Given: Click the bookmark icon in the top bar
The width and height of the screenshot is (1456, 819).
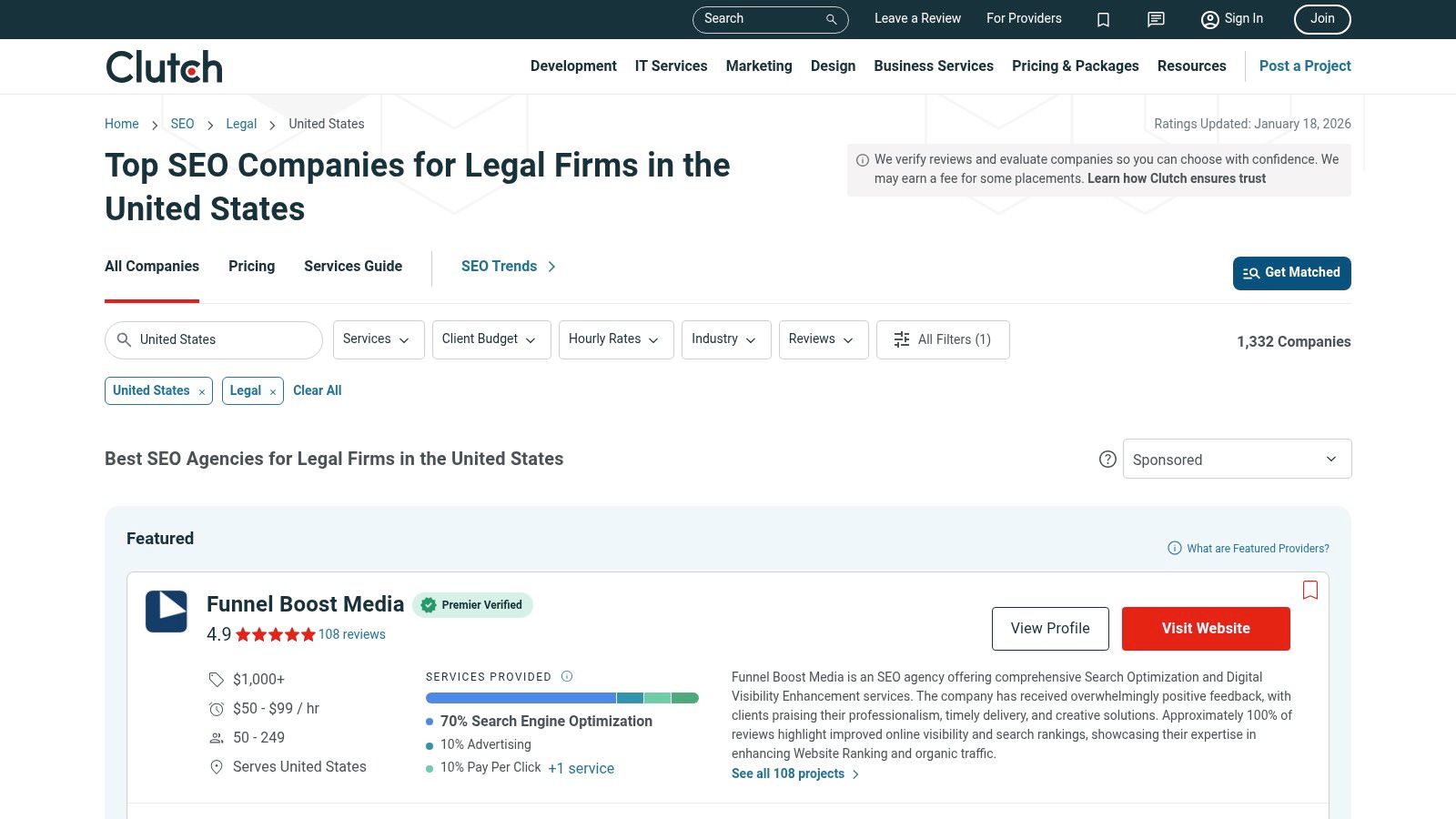Looking at the screenshot, I should tap(1103, 19).
